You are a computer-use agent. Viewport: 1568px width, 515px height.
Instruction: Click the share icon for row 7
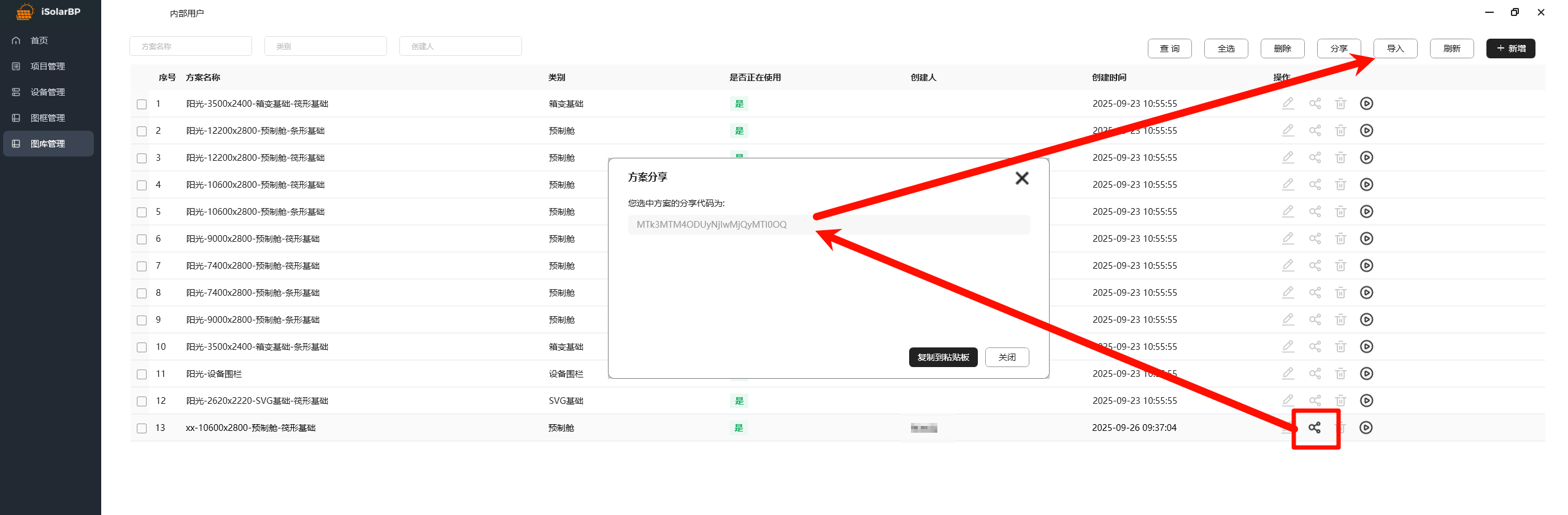click(1315, 266)
